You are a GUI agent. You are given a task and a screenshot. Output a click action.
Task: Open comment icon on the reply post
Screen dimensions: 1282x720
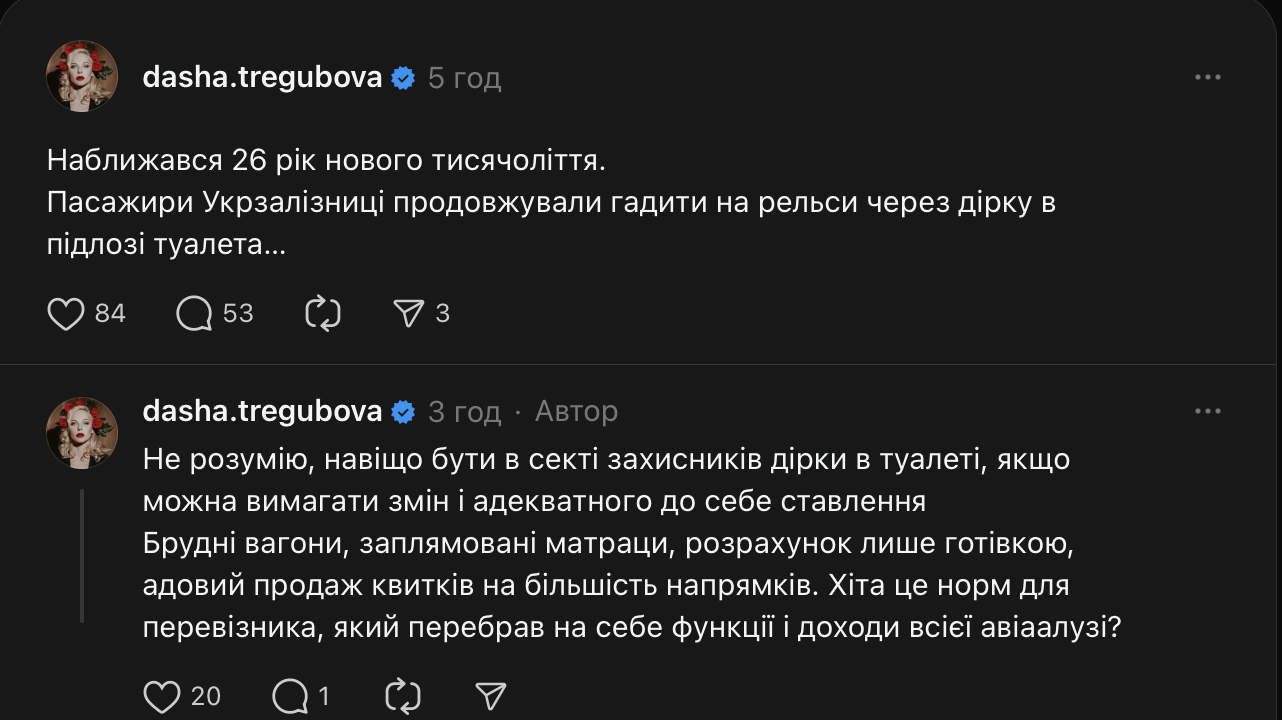pyautogui.click(x=290, y=695)
